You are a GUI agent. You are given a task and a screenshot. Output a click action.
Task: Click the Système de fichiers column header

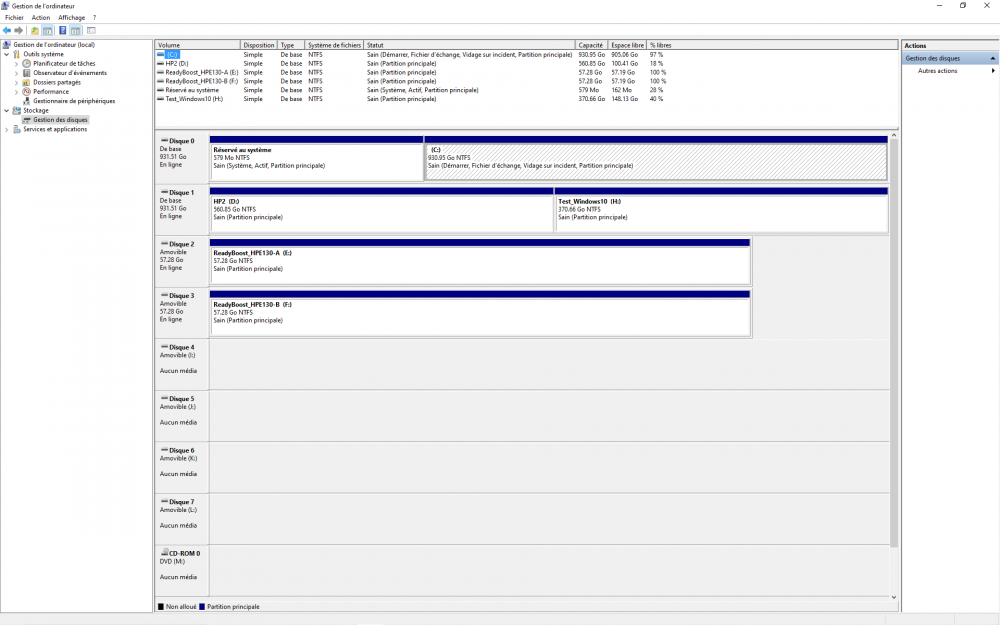(334, 45)
